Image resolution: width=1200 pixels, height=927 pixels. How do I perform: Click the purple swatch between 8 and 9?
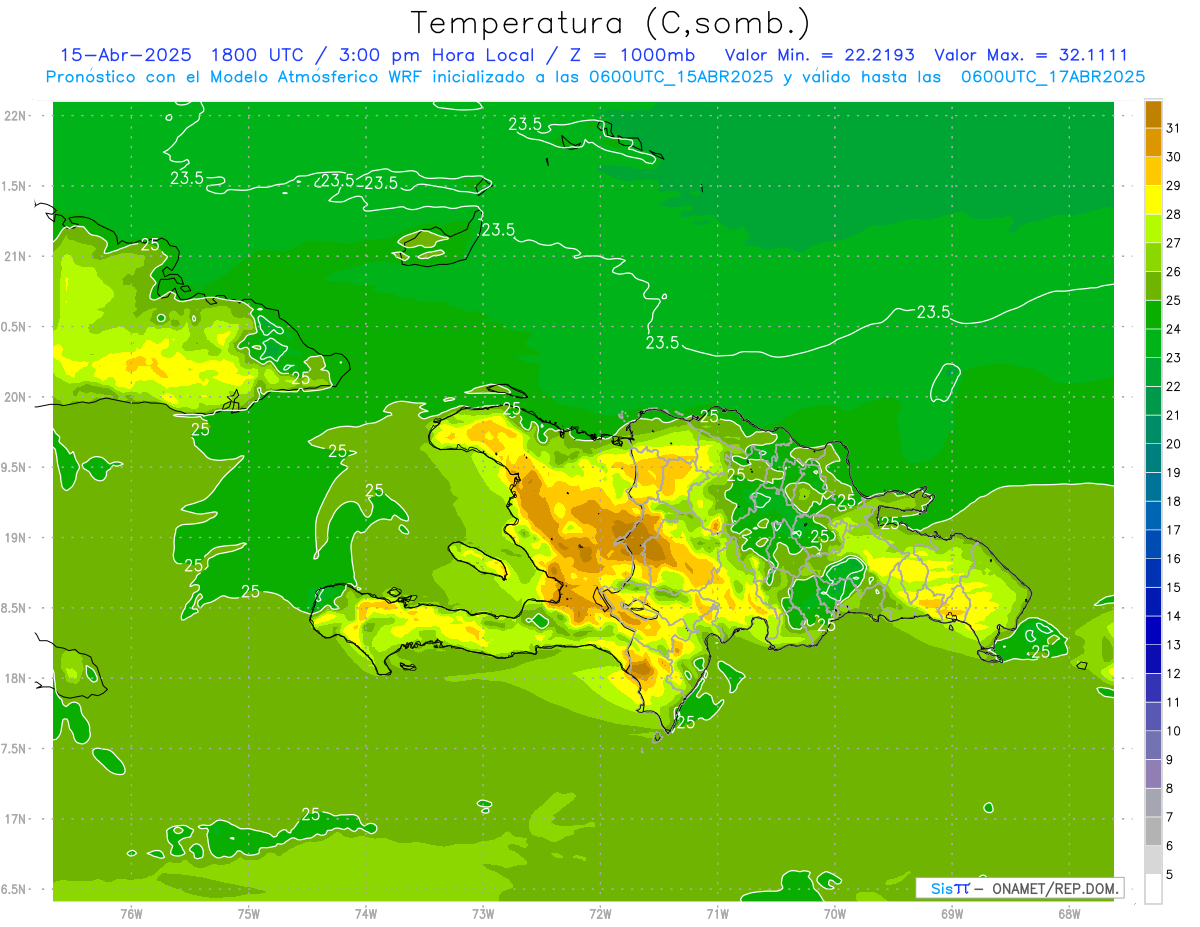point(1153,774)
